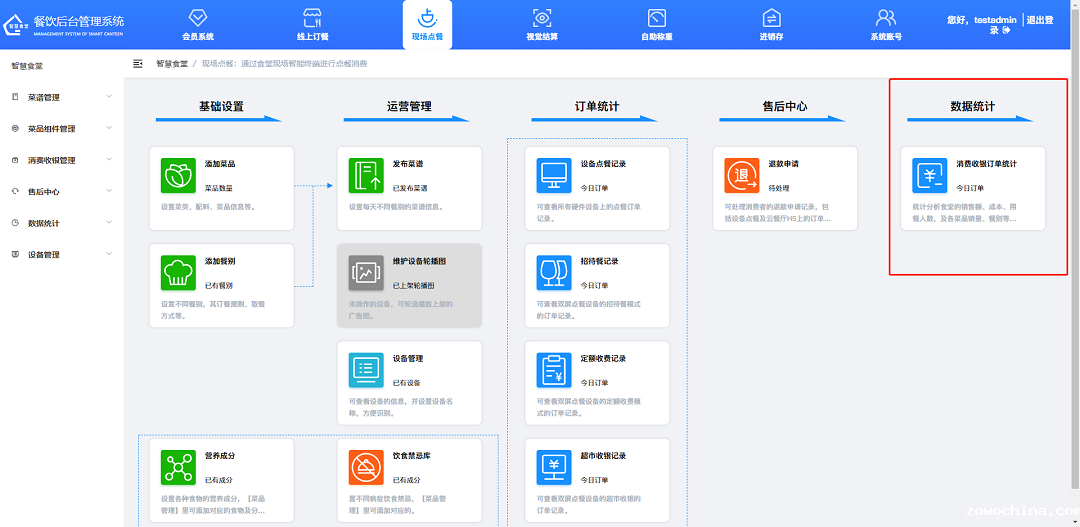Open the 发布菜谱 green menu icon
The image size is (1080, 527).
click(366, 175)
